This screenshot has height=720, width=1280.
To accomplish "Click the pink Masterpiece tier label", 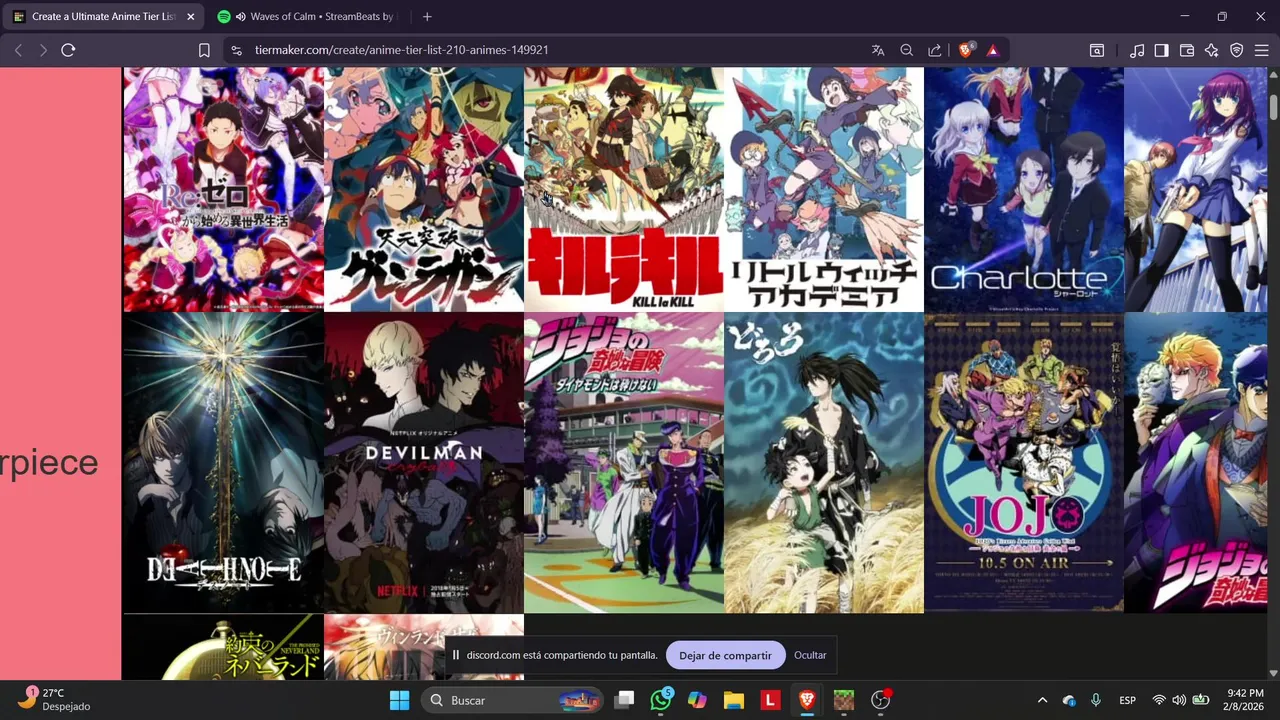I will click(x=60, y=374).
